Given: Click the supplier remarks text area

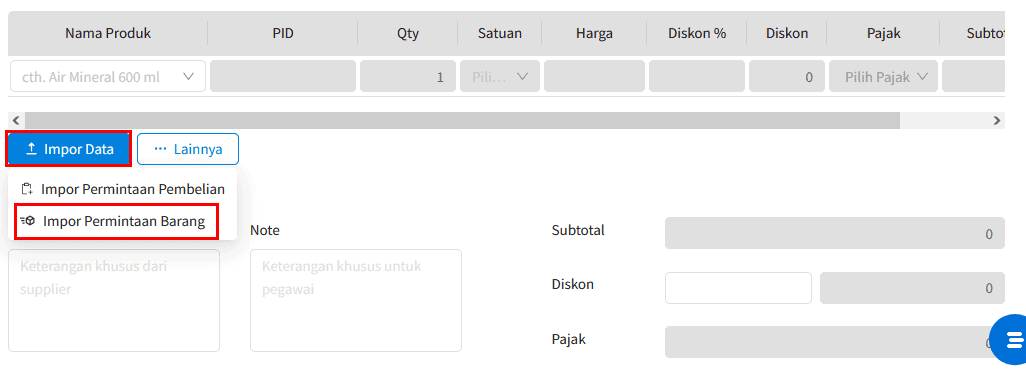Looking at the screenshot, I should coord(114,300).
